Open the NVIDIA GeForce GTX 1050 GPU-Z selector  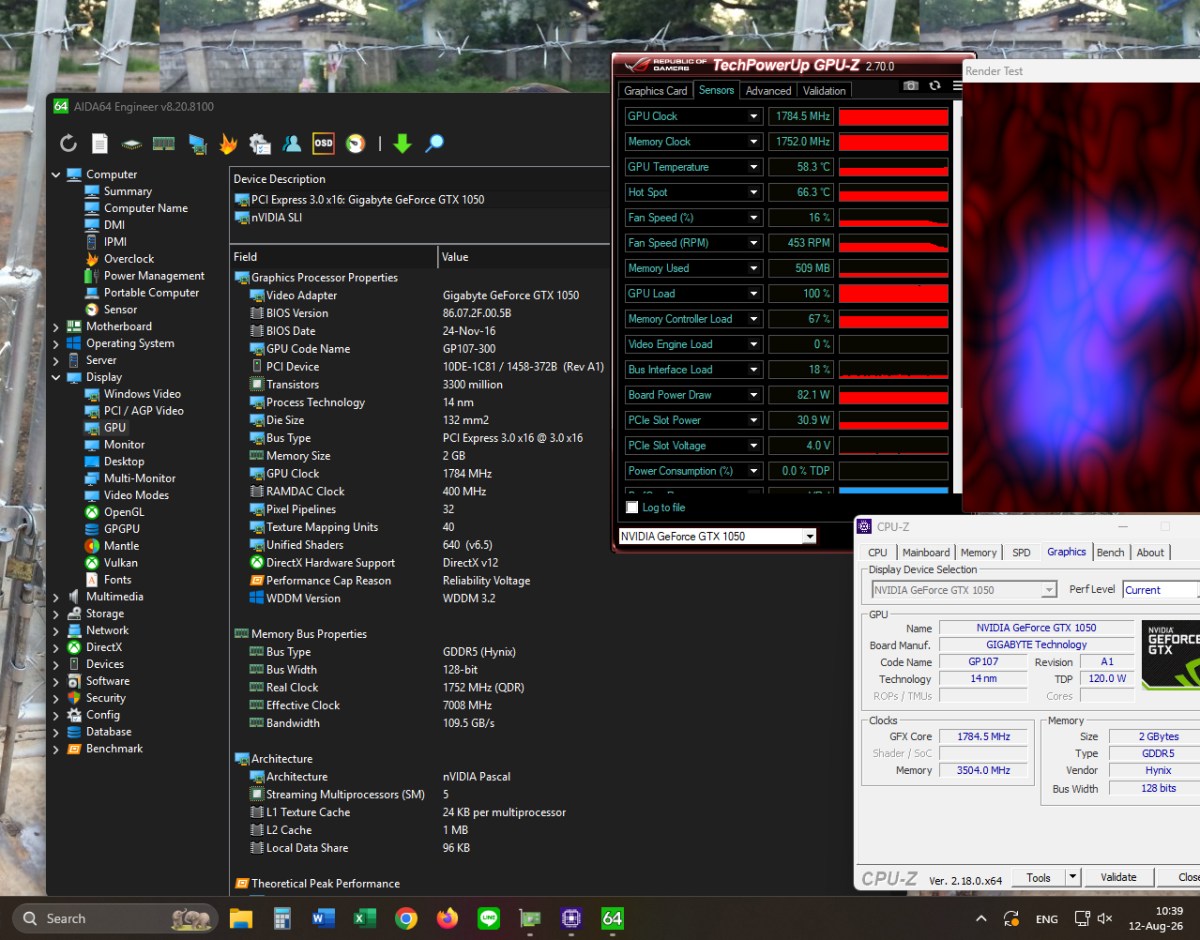pos(717,536)
